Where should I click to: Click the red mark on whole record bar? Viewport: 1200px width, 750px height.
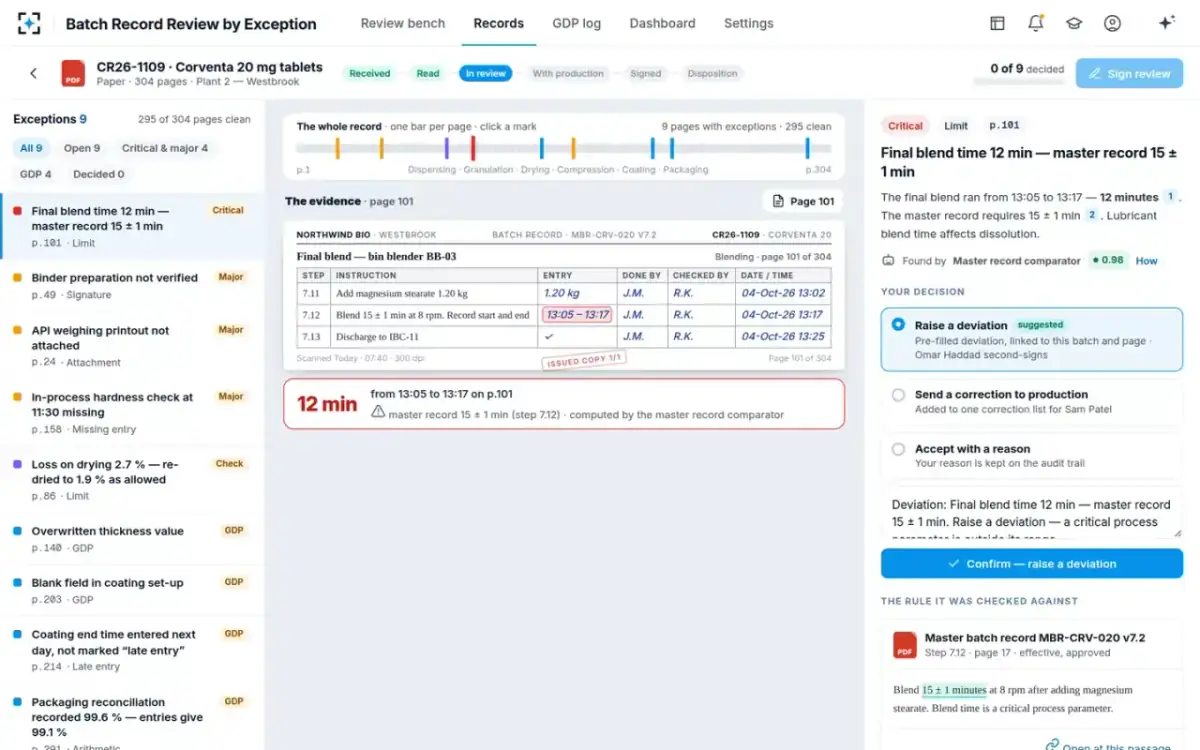click(473, 149)
